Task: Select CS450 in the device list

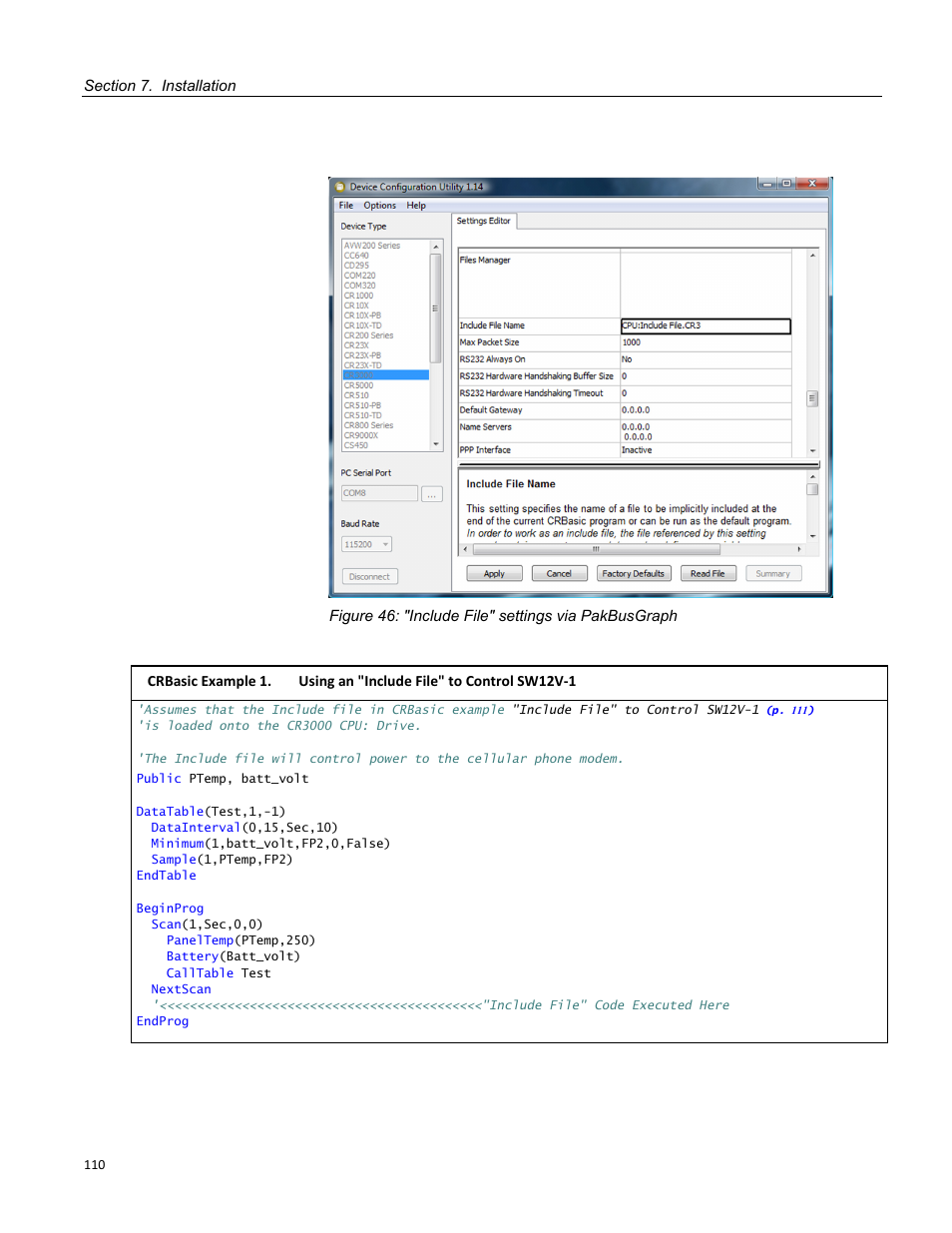Action: (356, 445)
